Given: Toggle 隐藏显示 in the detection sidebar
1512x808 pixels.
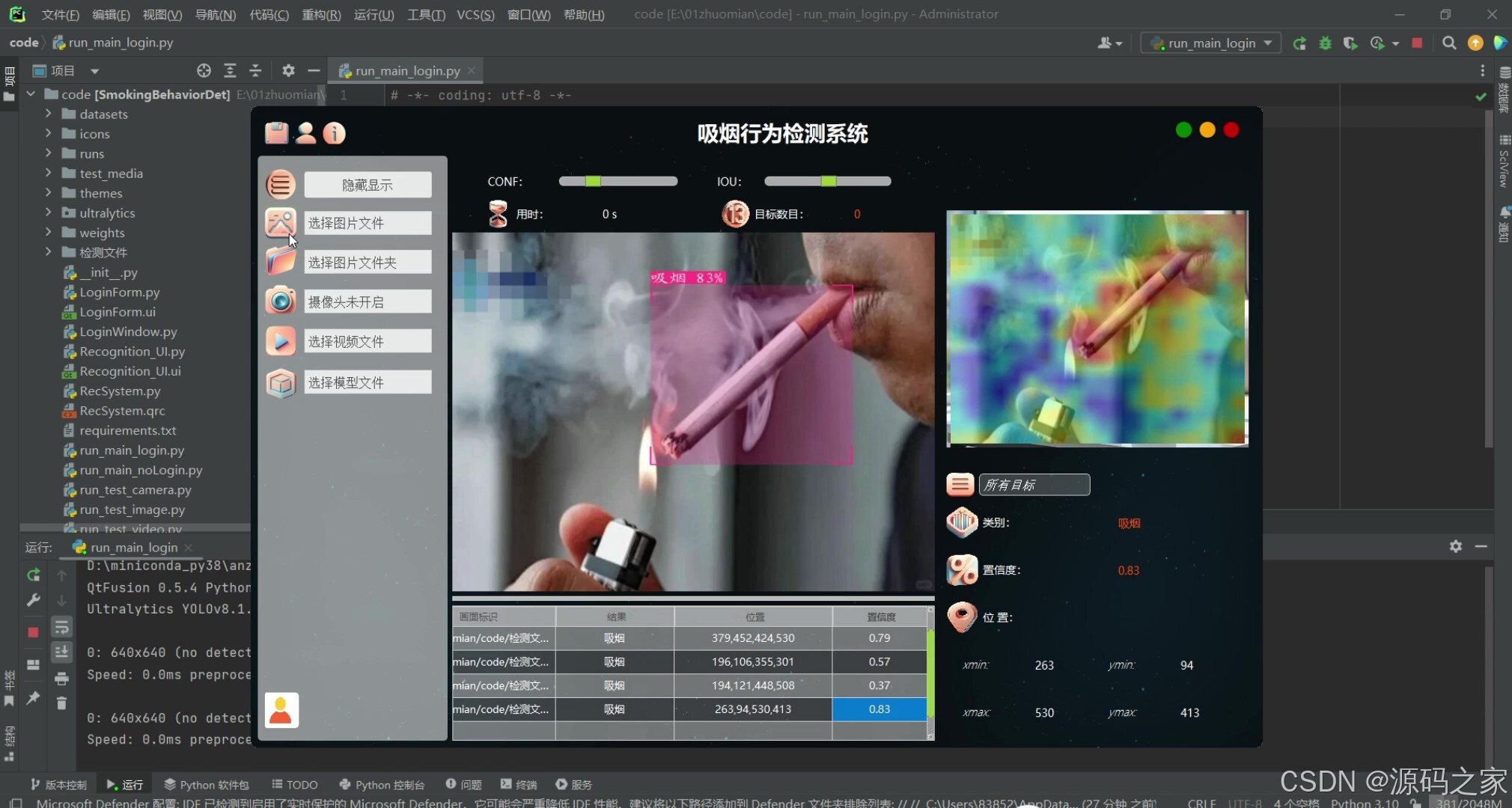Looking at the screenshot, I should point(367,184).
